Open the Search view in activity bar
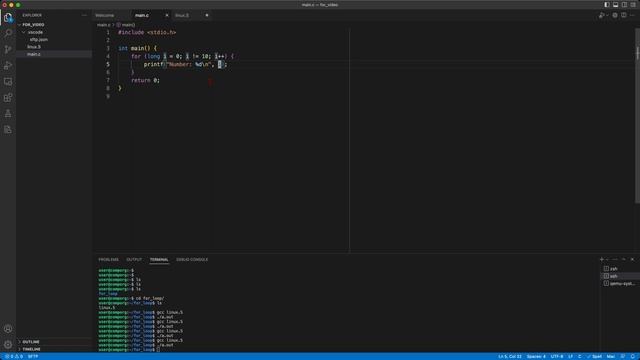This screenshot has height=360, width=640. 8,33
